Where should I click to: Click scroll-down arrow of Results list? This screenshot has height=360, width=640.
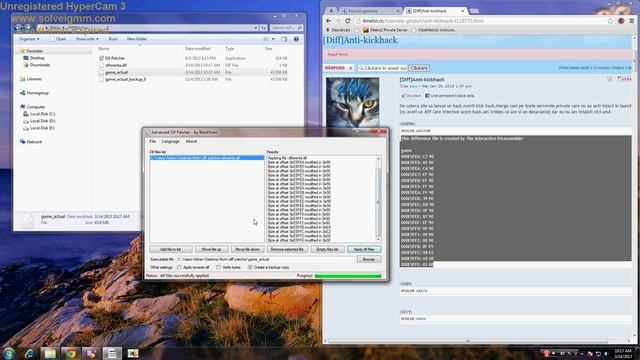tap(378, 239)
